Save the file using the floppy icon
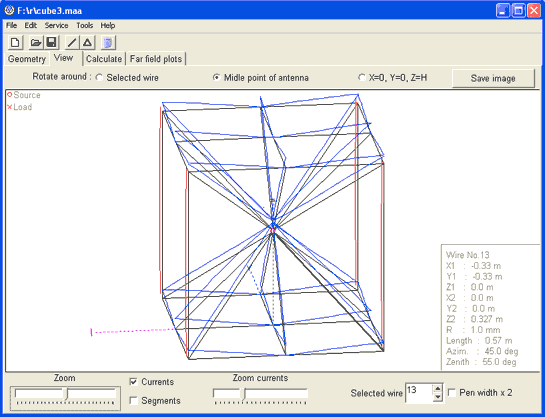 click(51, 43)
